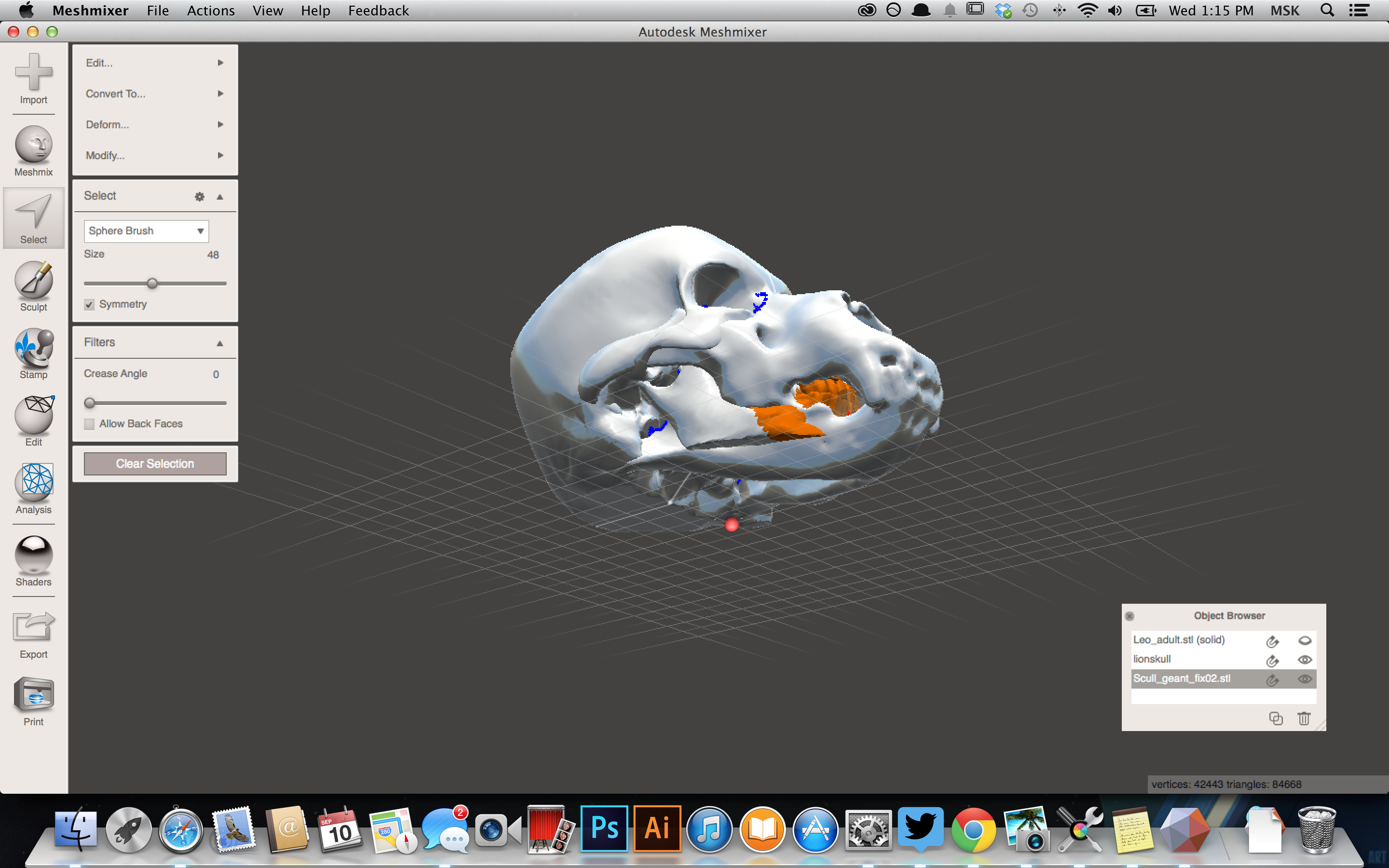Open System Preferences from the dock
Viewport: 1389px width, 868px height.
pyautogui.click(x=869, y=830)
